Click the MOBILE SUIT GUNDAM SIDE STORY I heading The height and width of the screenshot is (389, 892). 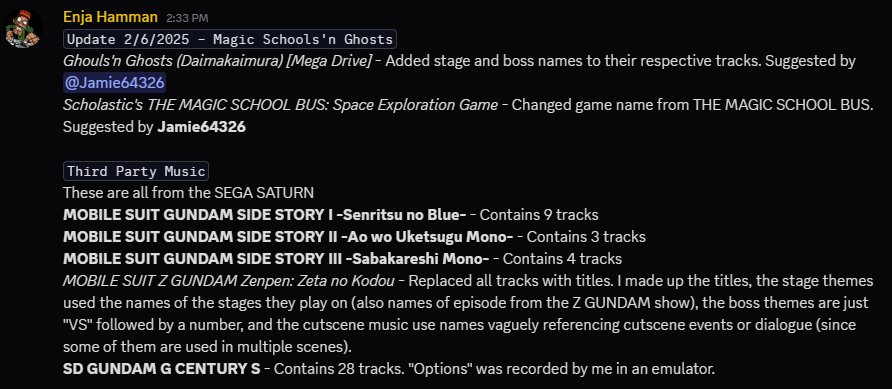coord(265,214)
